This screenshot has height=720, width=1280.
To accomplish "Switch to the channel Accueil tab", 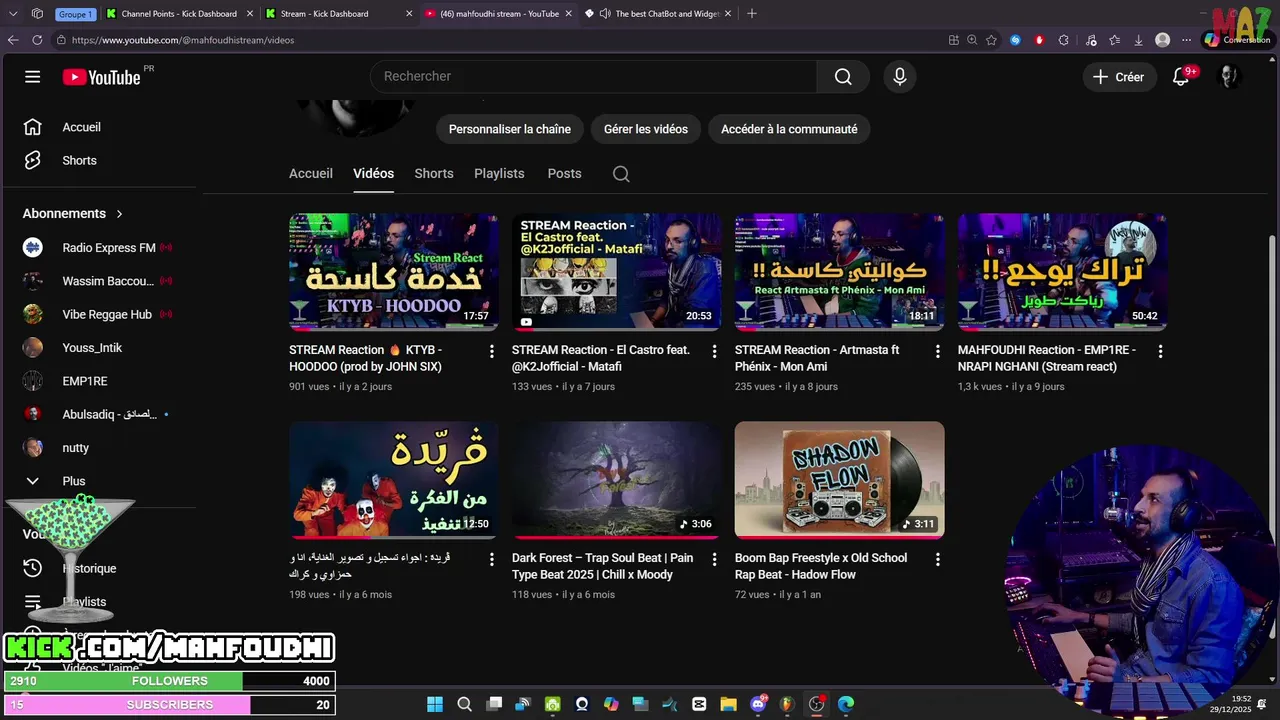I will coord(311,174).
